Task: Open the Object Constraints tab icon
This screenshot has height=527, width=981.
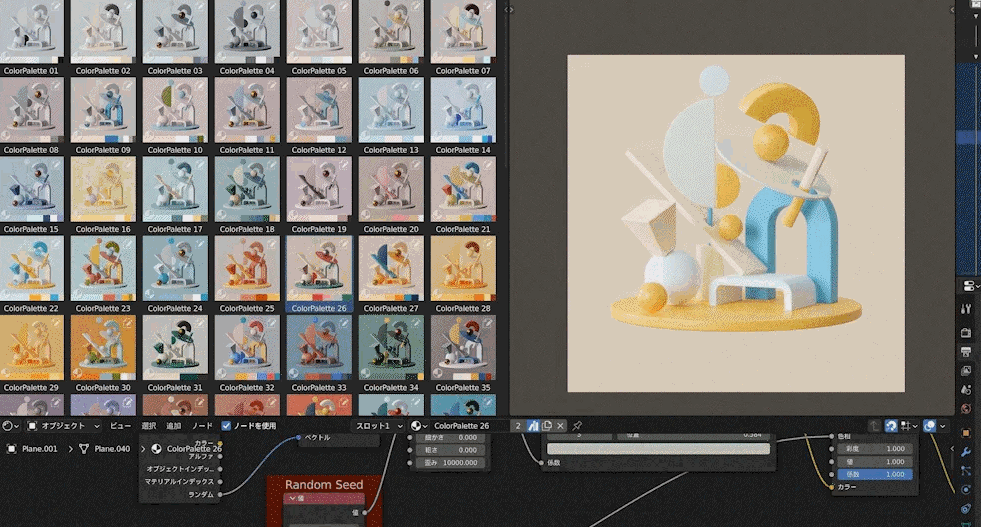Action: point(966,508)
